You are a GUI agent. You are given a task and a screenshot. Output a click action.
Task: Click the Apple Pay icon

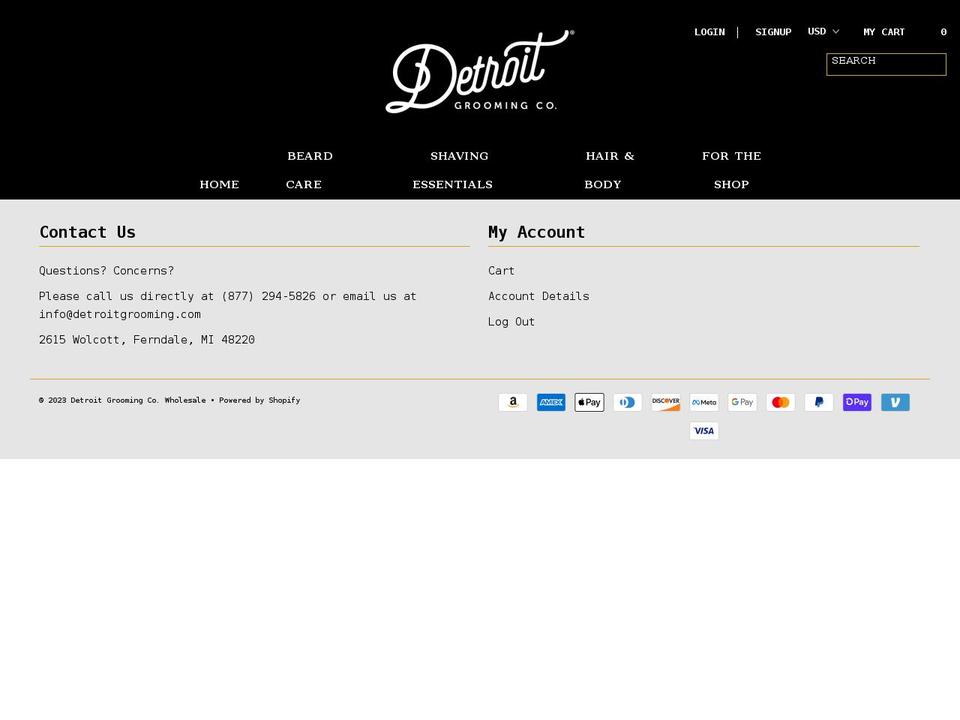[590, 402]
